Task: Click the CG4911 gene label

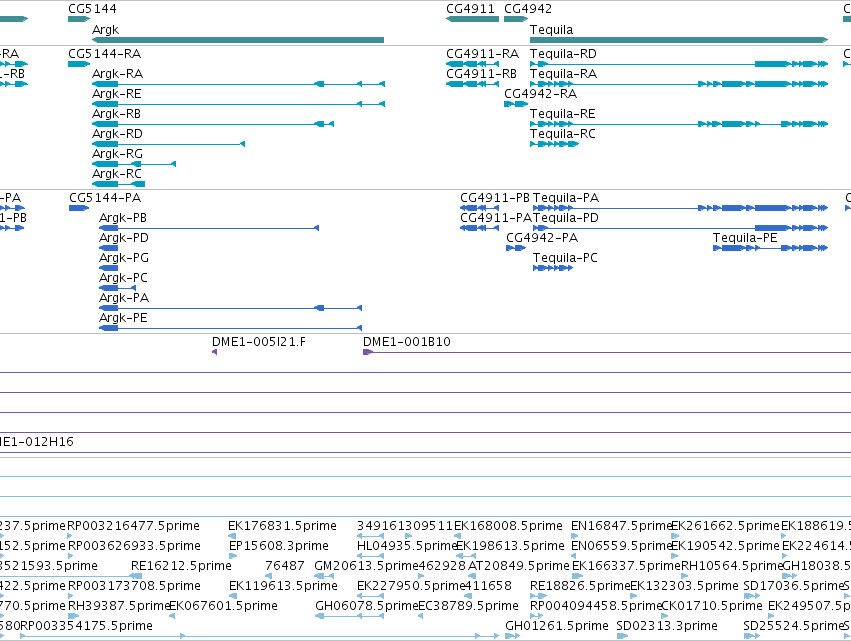Action: (x=470, y=9)
